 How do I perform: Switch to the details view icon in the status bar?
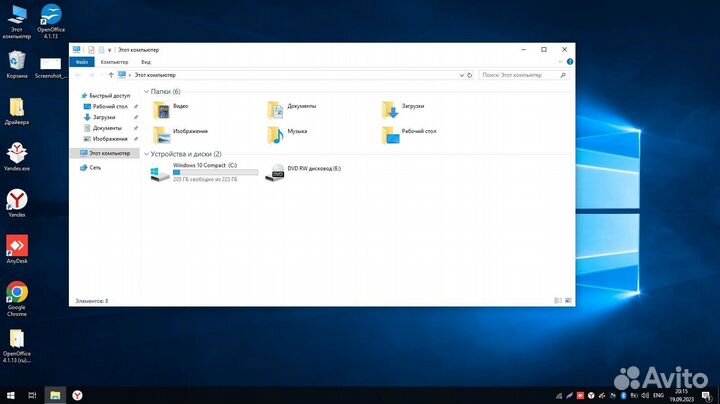pyautogui.click(x=558, y=301)
